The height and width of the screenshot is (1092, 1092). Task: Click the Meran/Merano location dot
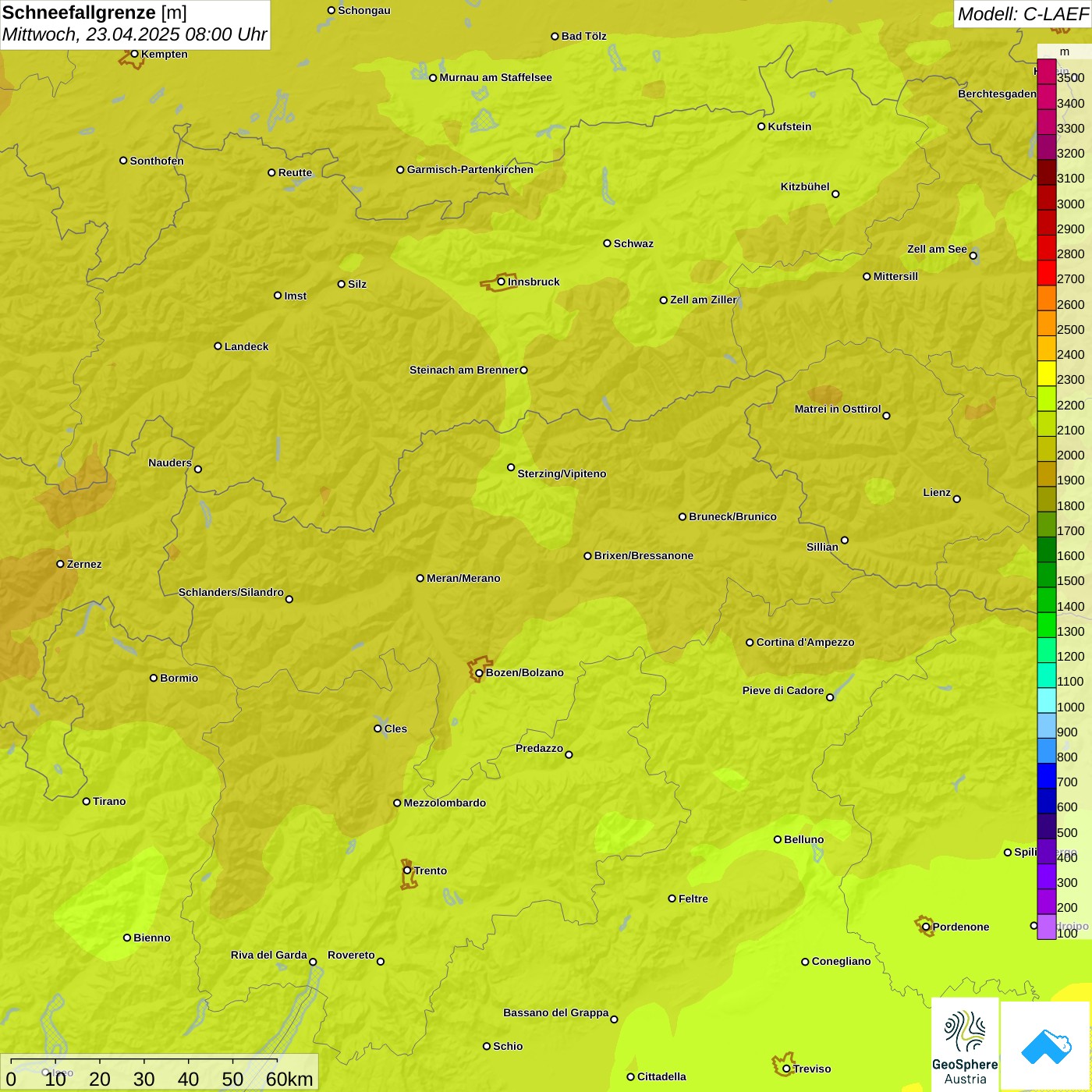[420, 578]
